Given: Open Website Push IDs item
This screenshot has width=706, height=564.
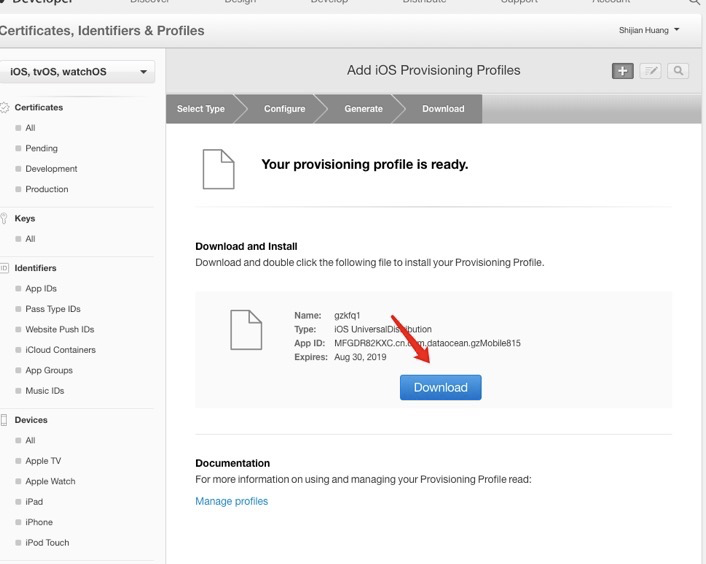Looking at the screenshot, I should pos(59,329).
